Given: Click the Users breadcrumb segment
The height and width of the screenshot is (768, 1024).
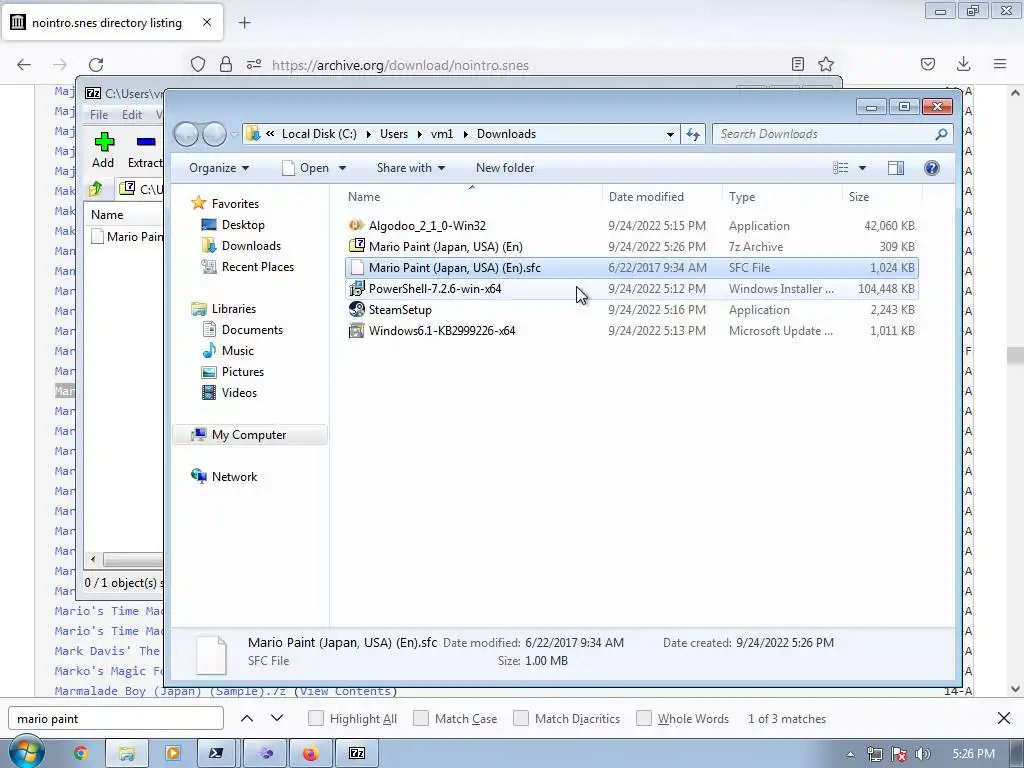Looking at the screenshot, I should 394,134.
